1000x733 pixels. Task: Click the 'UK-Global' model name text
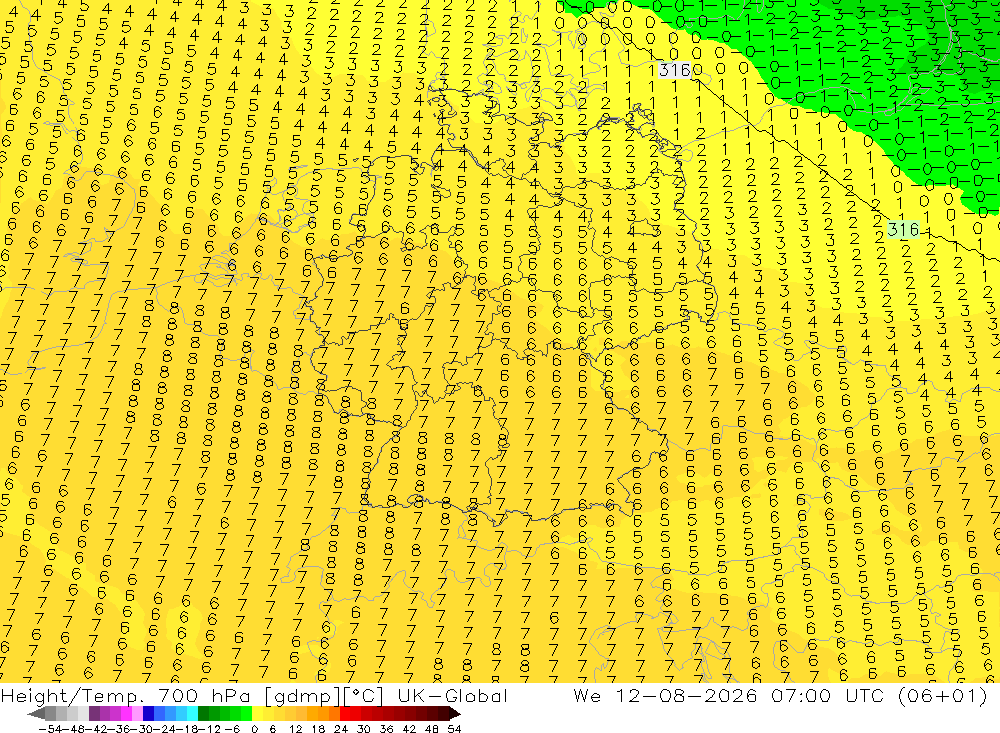[452, 695]
